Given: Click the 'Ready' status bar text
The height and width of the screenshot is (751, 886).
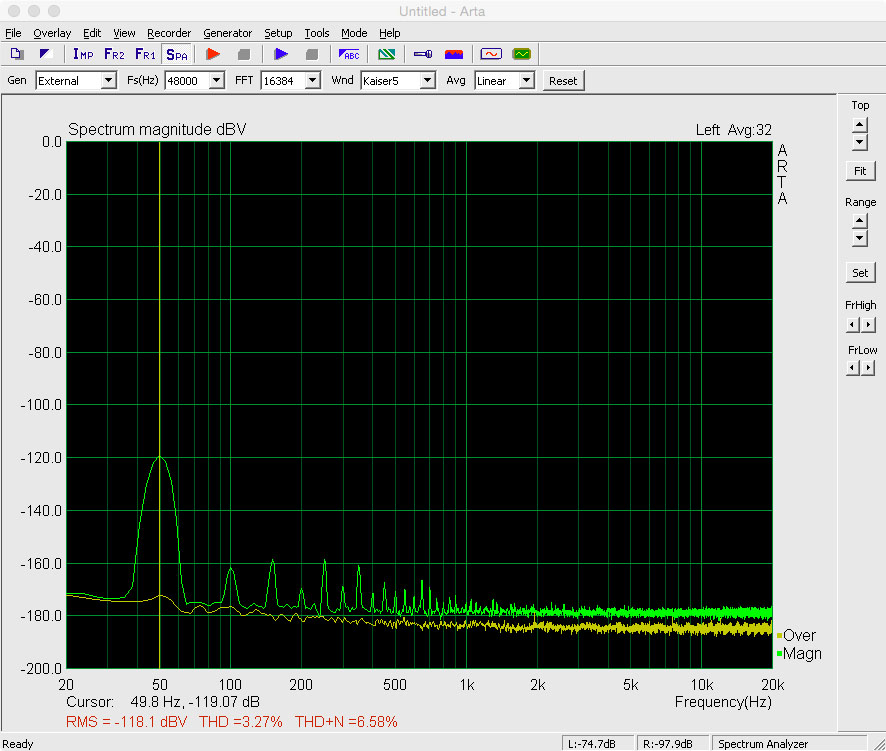Looking at the screenshot, I should [18, 744].
